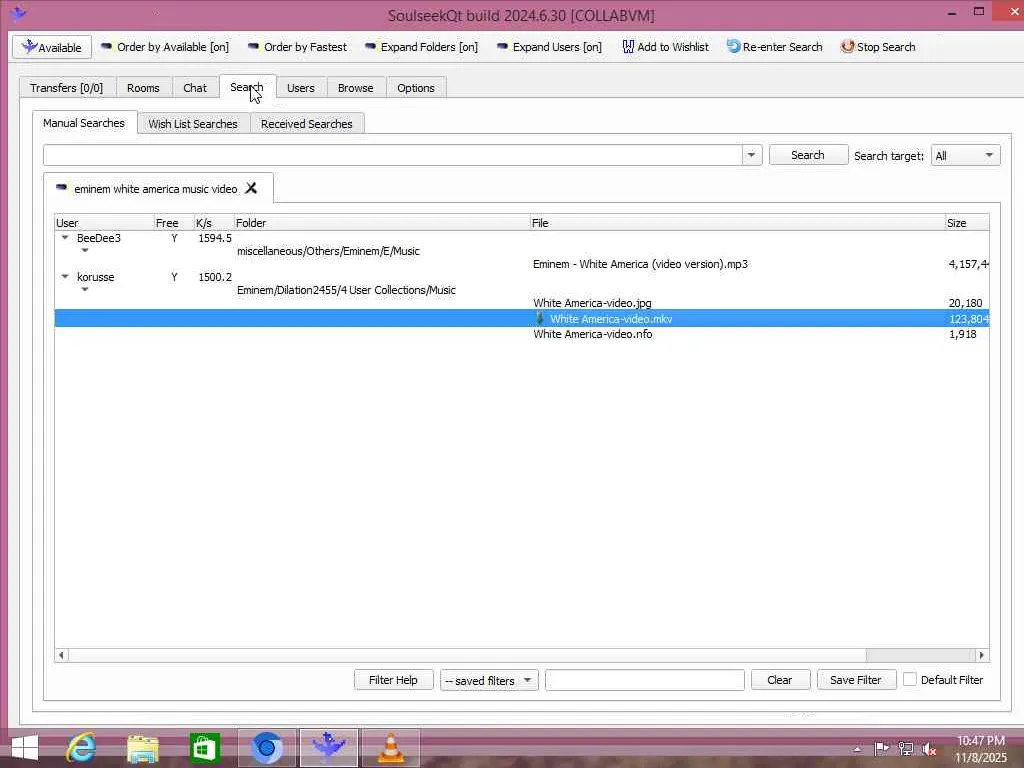Sort results by User column header
This screenshot has width=1024, height=768.
(x=104, y=223)
